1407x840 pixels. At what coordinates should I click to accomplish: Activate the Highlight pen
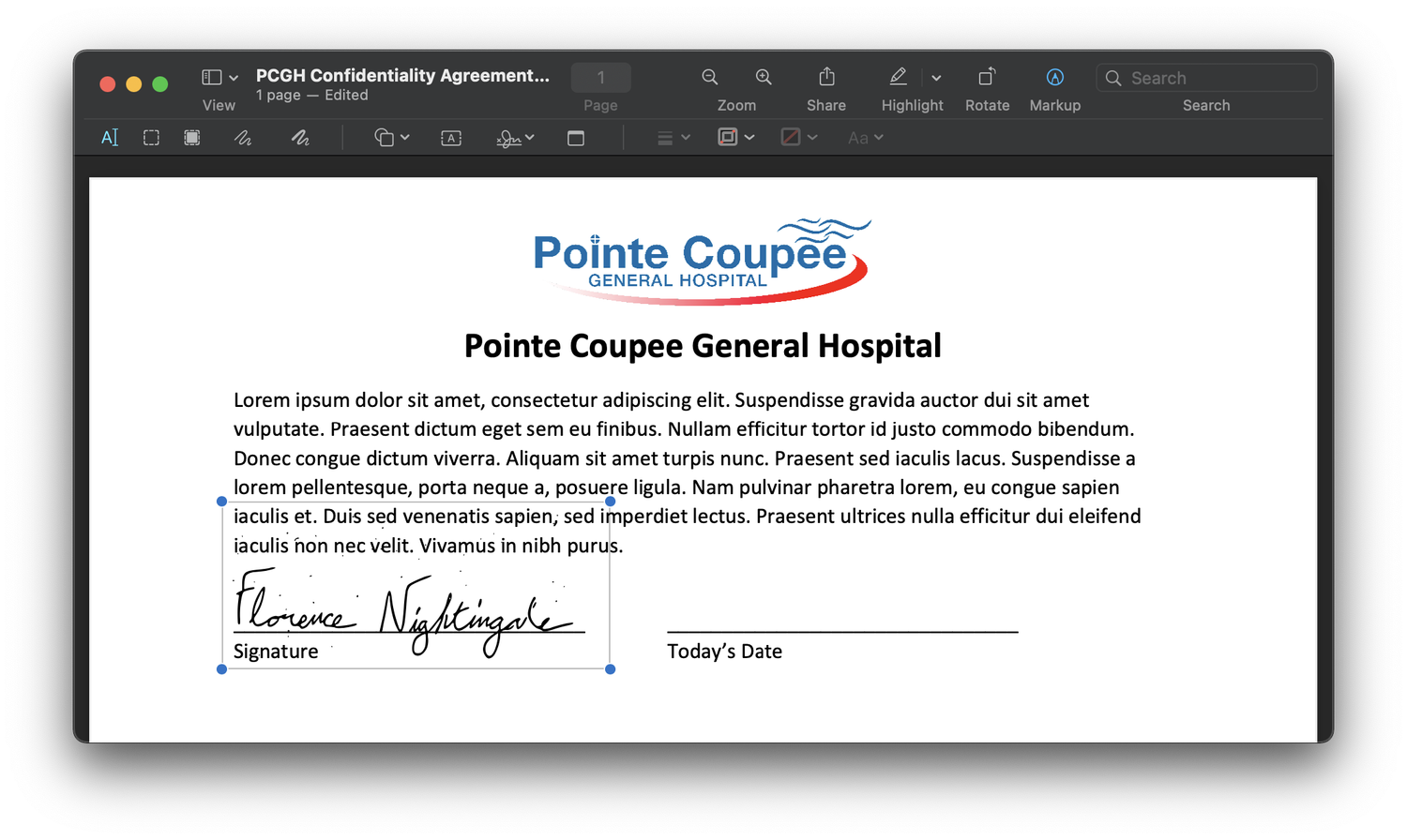click(x=898, y=77)
